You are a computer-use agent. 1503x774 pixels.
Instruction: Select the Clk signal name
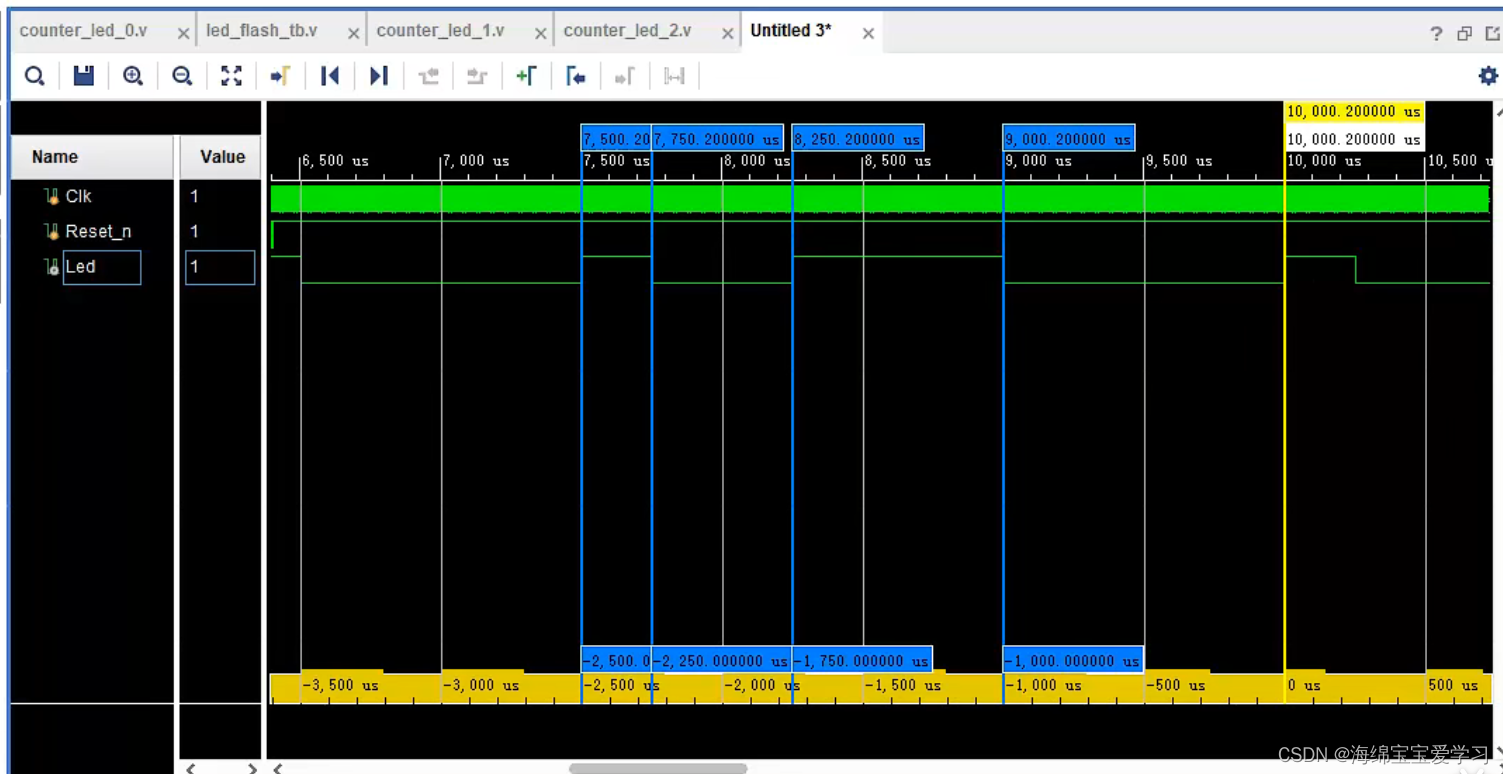click(78, 196)
